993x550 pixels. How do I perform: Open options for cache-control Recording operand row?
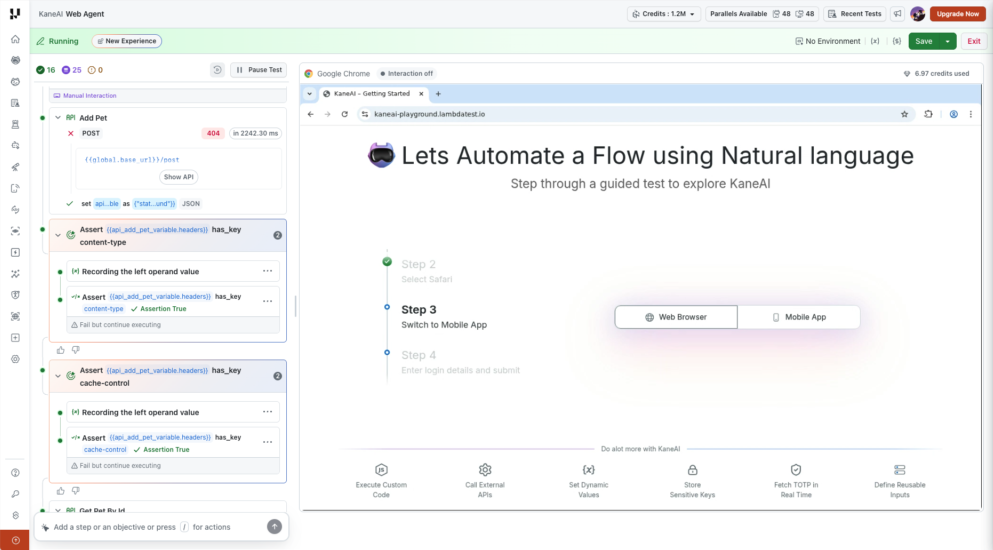[x=268, y=412]
